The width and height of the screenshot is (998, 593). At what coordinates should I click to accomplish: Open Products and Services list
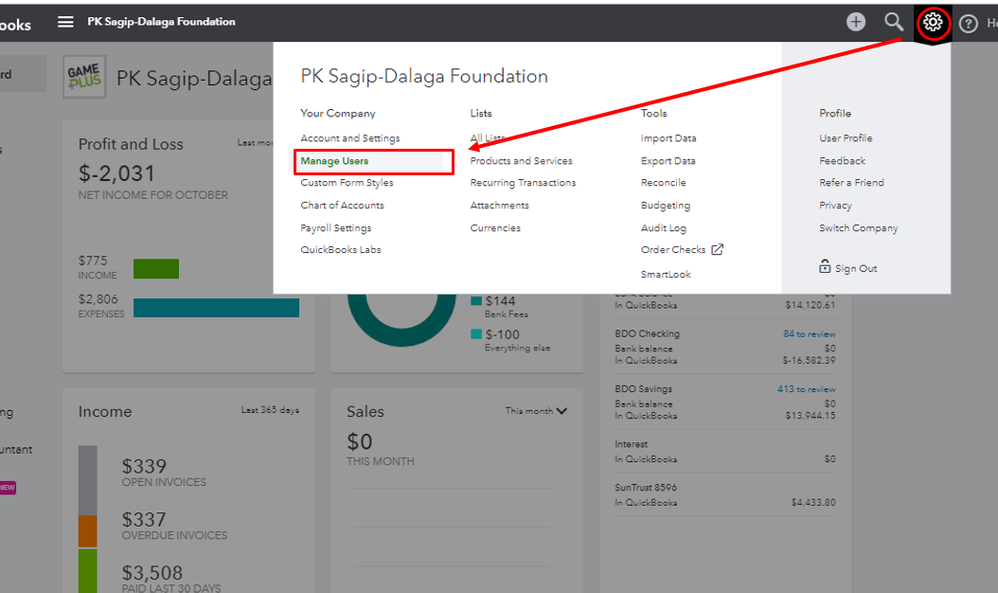pos(521,161)
